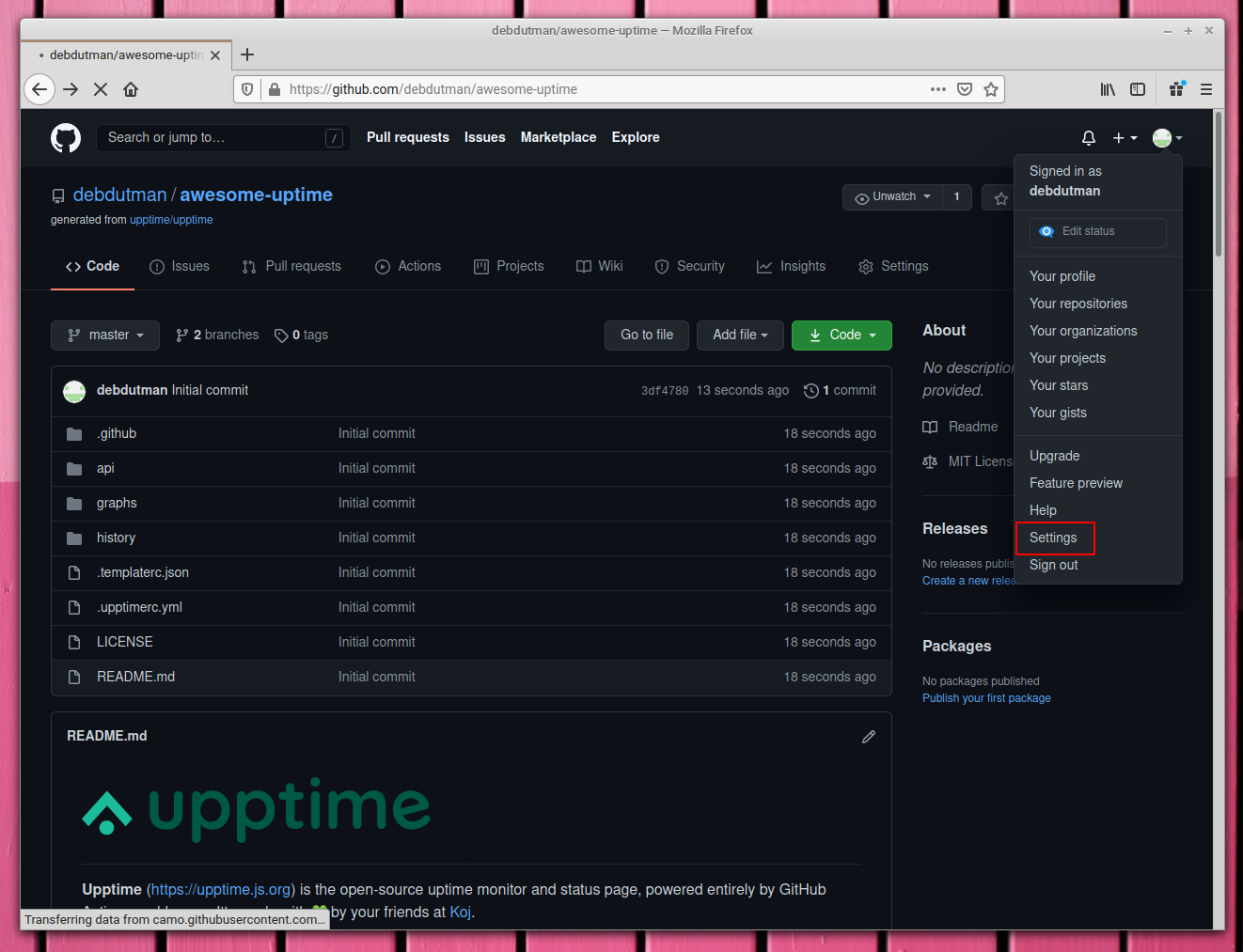Viewport: 1243px width, 952px height.
Task: Click the Go to file button
Action: tap(646, 335)
